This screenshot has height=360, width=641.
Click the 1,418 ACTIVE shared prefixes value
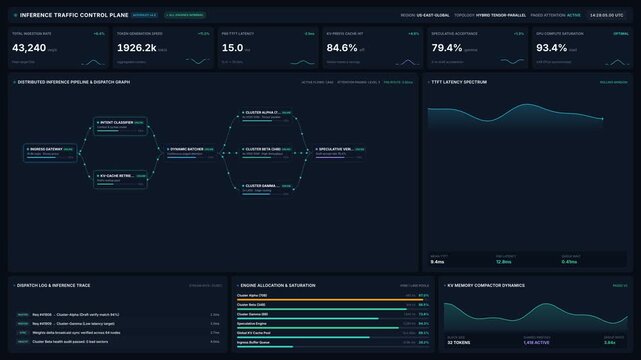pos(536,343)
